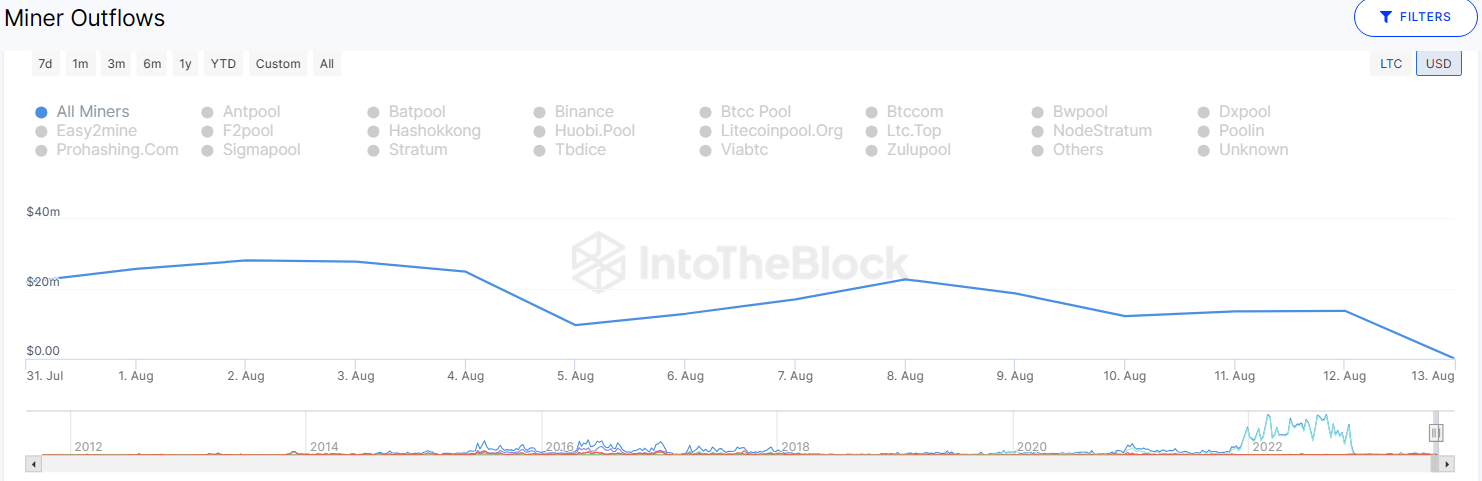Select the 7d time range
Image resolution: width=1482 pixels, height=481 pixels.
[x=45, y=64]
